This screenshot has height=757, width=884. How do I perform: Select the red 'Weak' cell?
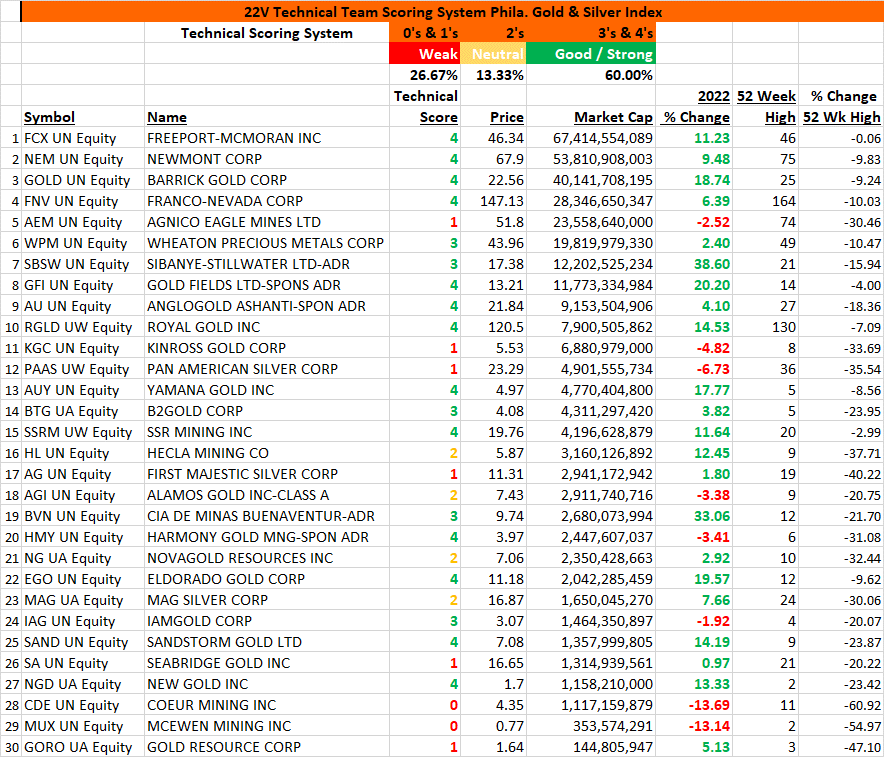[x=425, y=54]
